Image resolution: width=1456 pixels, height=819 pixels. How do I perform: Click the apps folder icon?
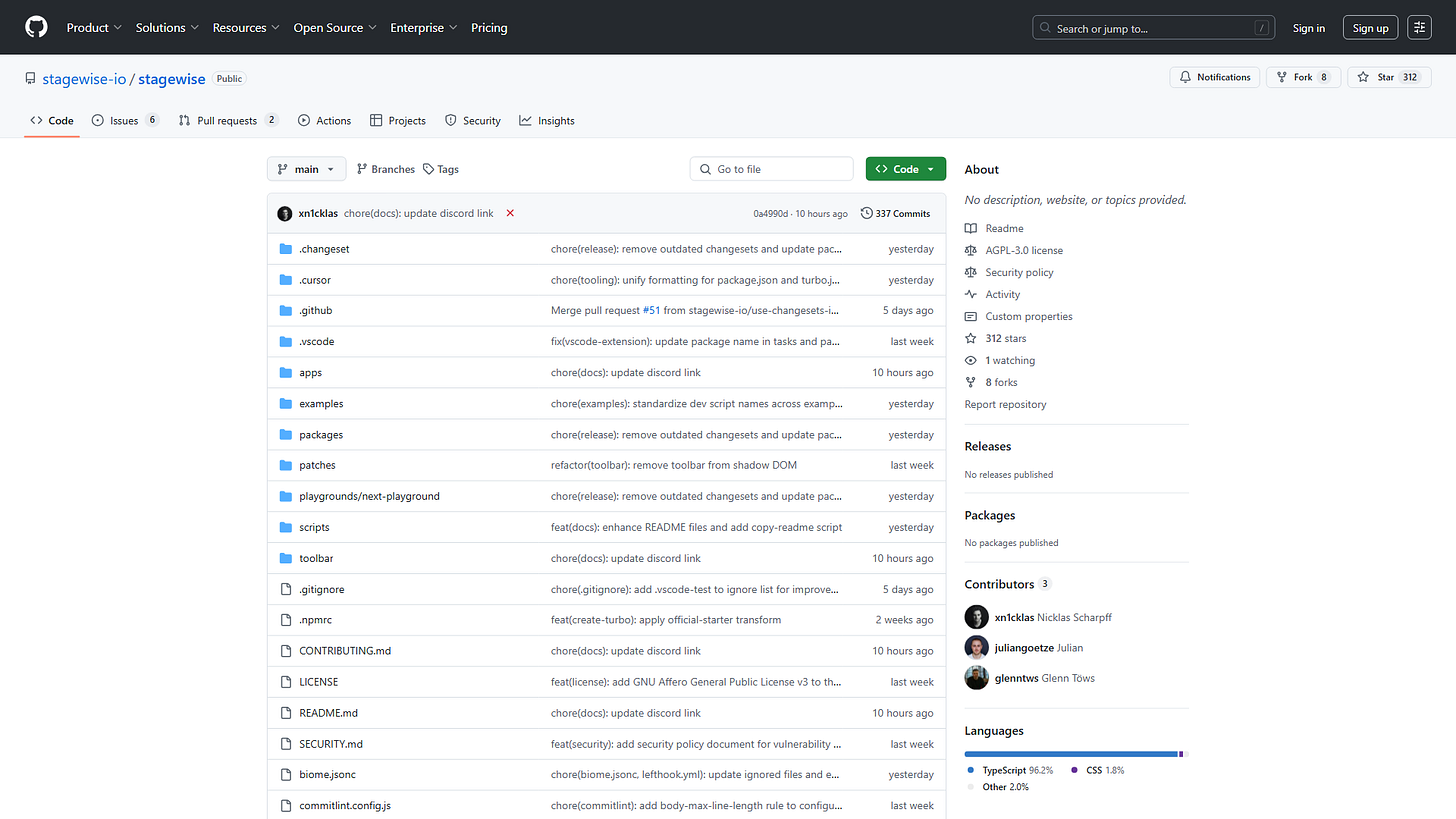pyautogui.click(x=286, y=373)
